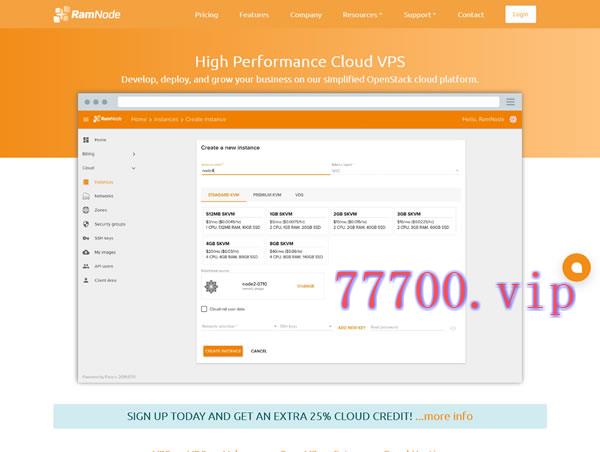Choose the 8GB SKVM plan card
The height and width of the screenshot is (452, 600).
pyautogui.click(x=297, y=250)
